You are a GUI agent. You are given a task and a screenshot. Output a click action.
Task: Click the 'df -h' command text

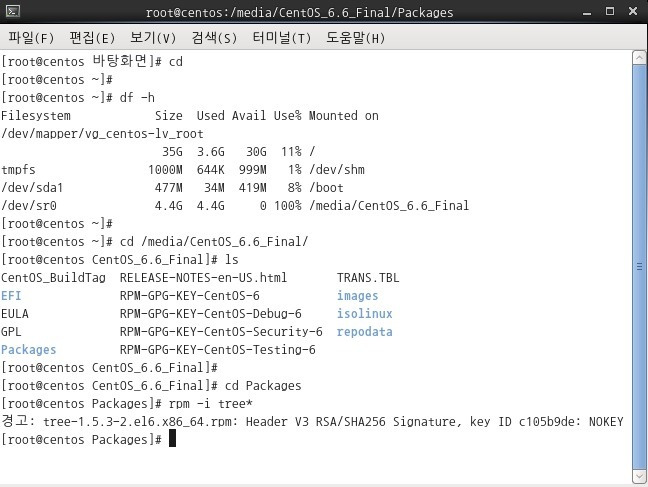(x=137, y=98)
